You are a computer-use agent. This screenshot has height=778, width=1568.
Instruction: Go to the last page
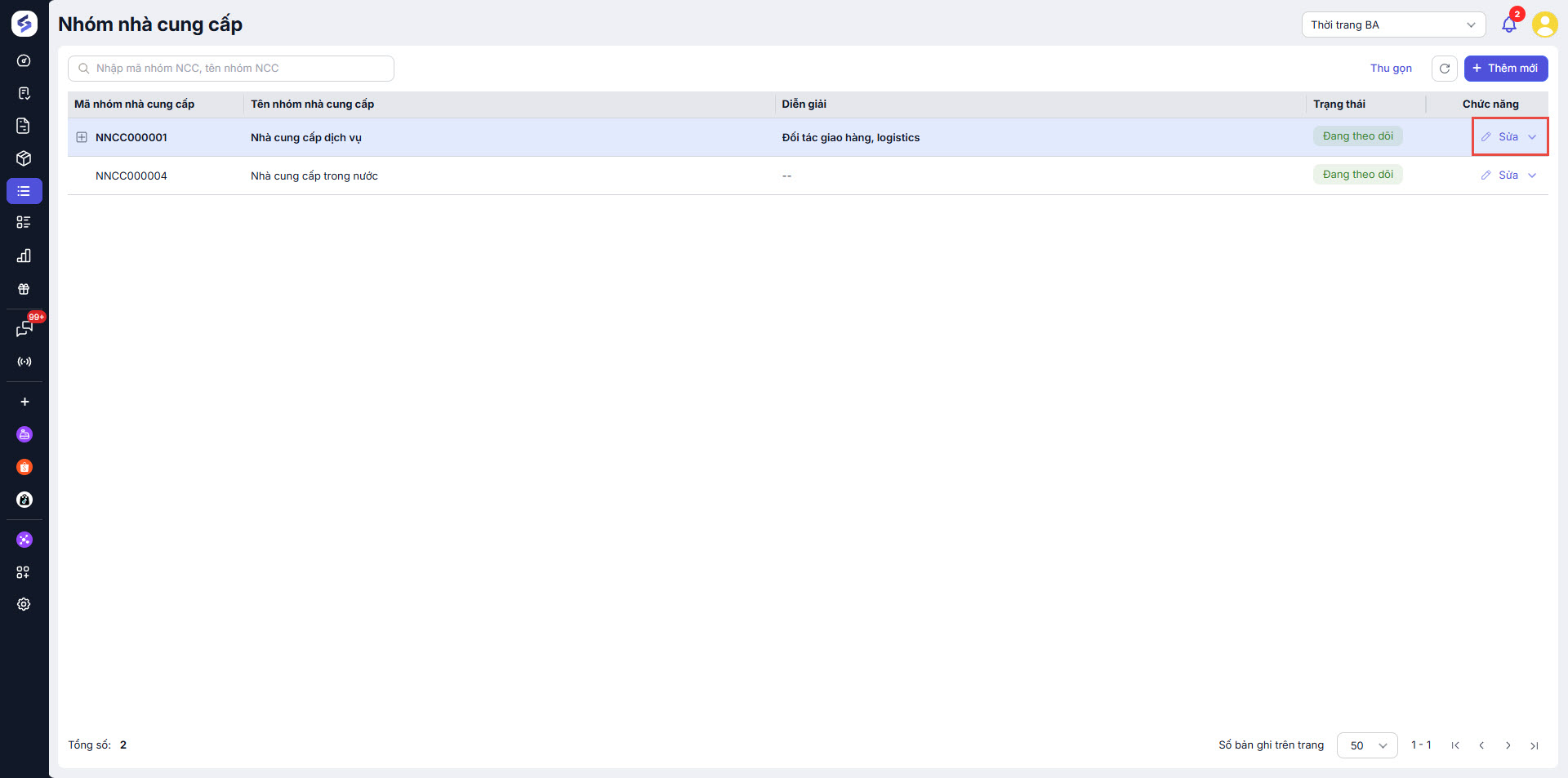click(1535, 745)
